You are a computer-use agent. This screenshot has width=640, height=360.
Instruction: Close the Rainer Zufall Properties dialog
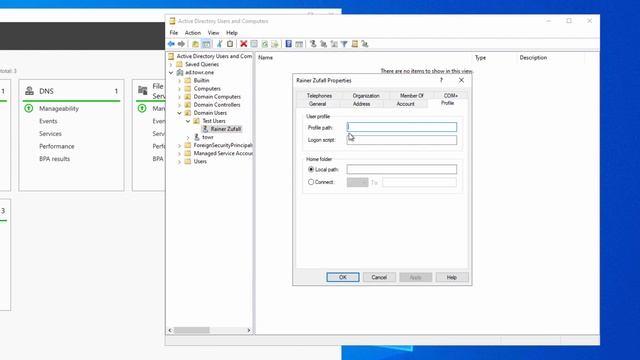point(461,80)
